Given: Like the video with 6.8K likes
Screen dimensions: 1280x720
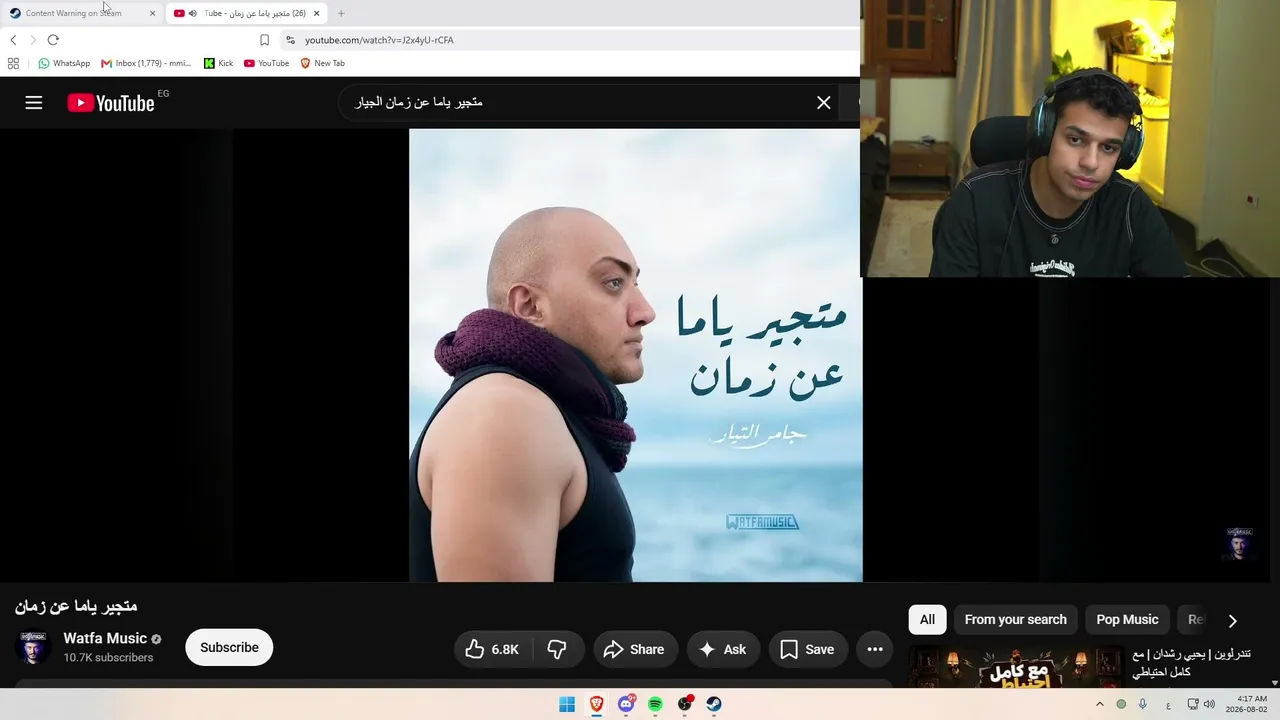Looking at the screenshot, I should (493, 649).
